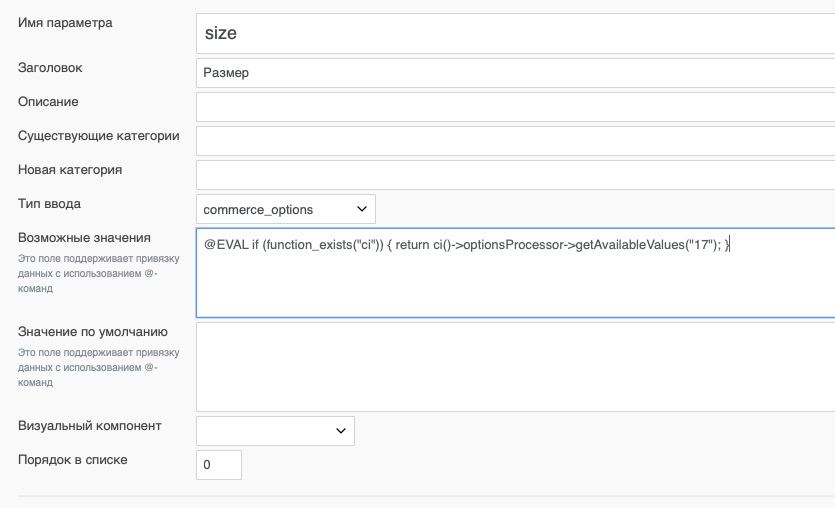The width and height of the screenshot is (835, 508).
Task: Click inside the @EVAL possible values textarea
Action: [515, 273]
